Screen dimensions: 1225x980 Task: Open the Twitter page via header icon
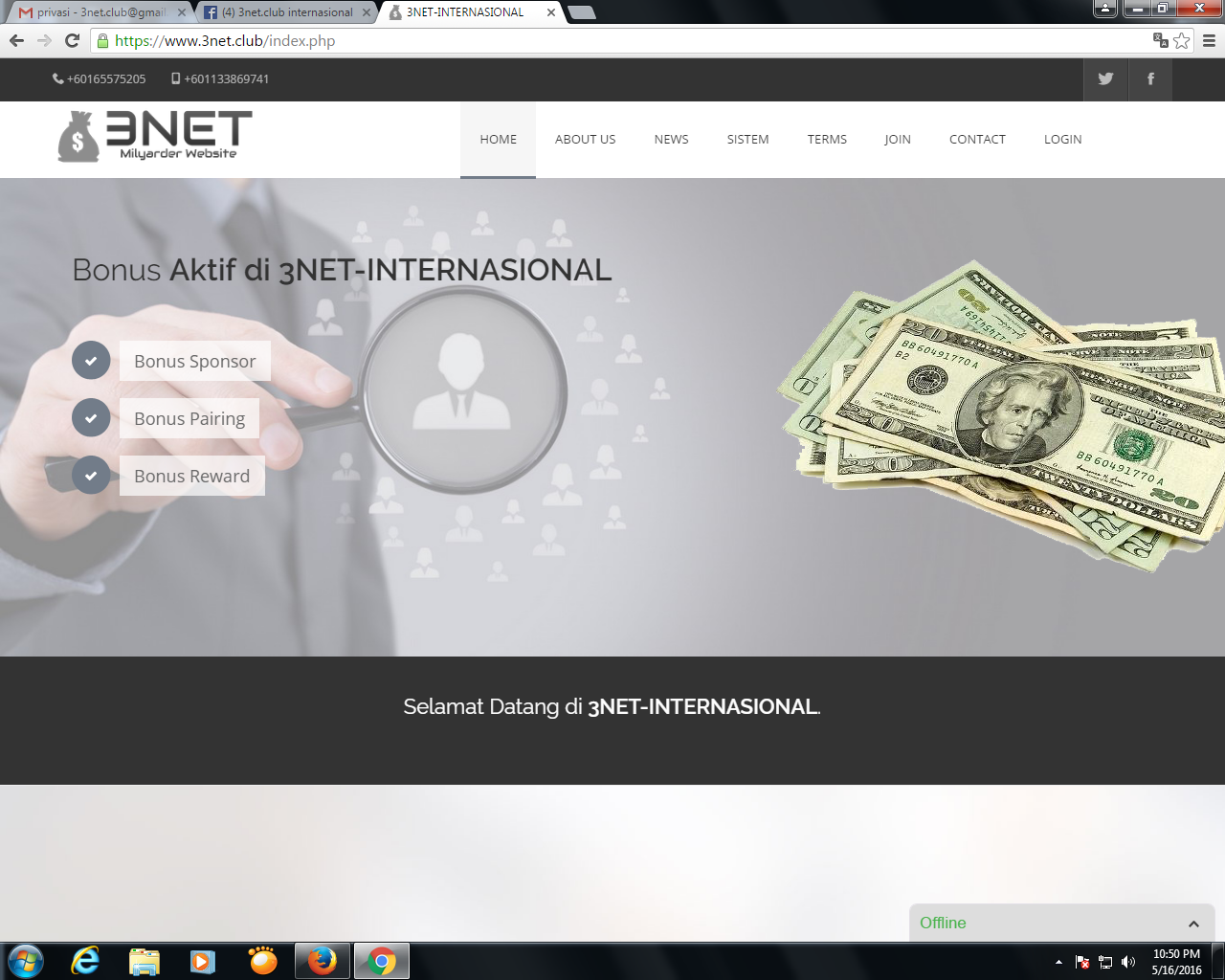click(1105, 79)
